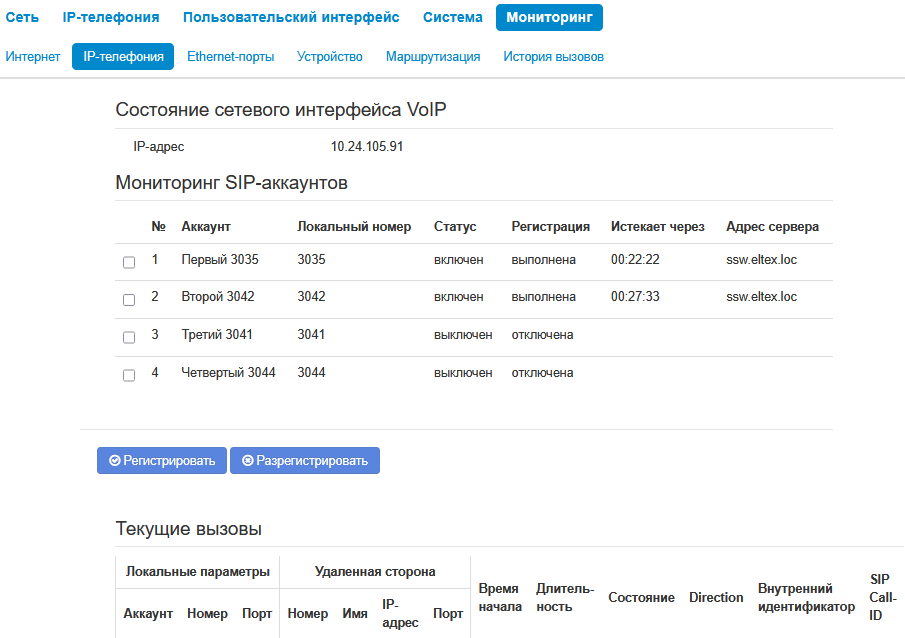Viewport: 905px width, 638px height.
Task: Open the Система tab
Action: coord(452,17)
